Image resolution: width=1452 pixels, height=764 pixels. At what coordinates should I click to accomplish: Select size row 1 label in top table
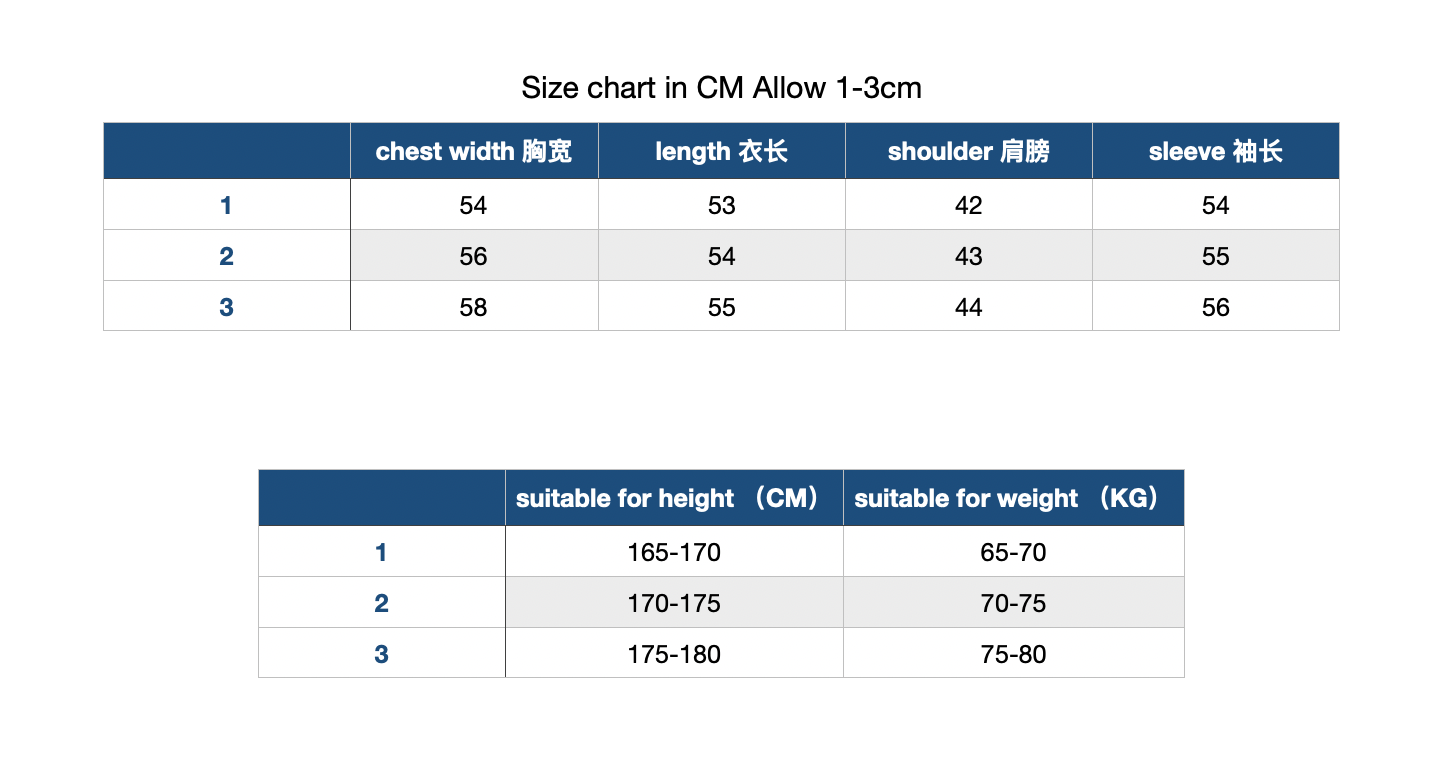click(227, 205)
